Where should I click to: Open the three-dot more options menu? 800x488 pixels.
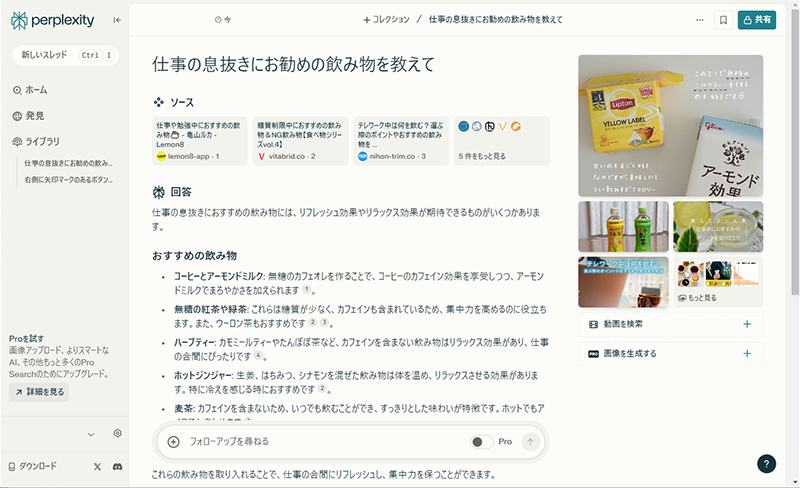coord(699,20)
